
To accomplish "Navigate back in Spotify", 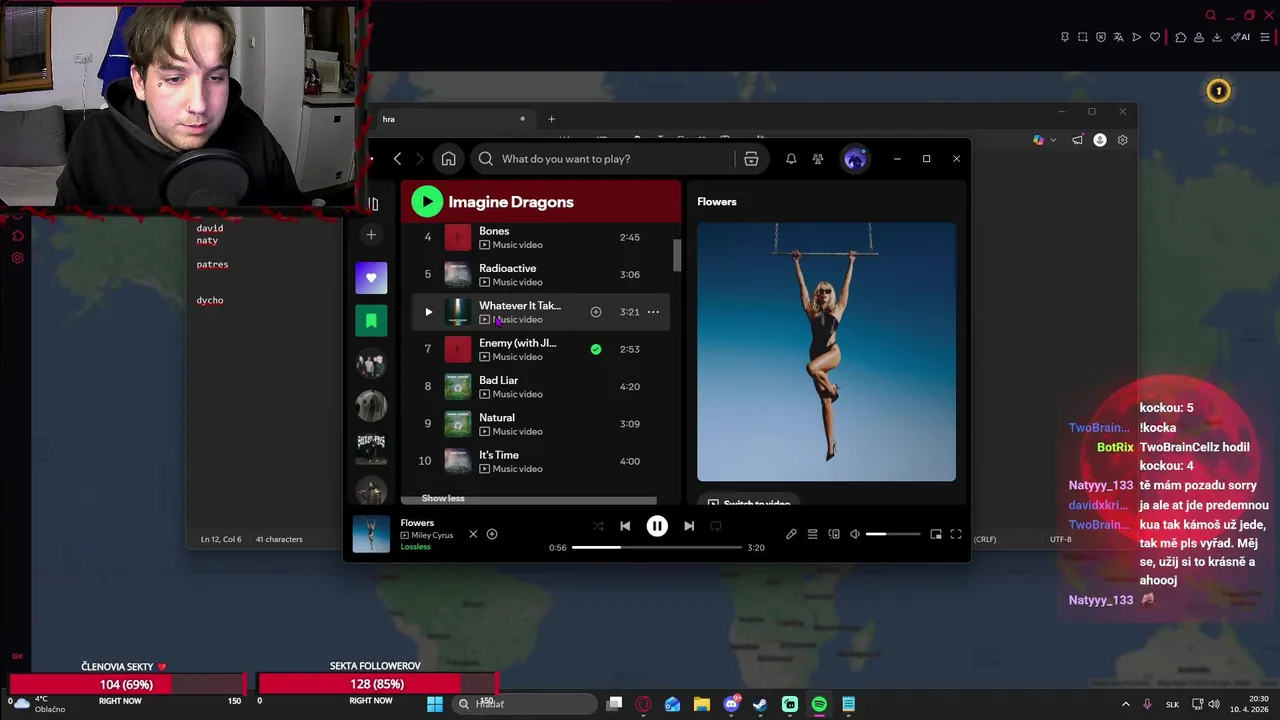I will click(397, 159).
